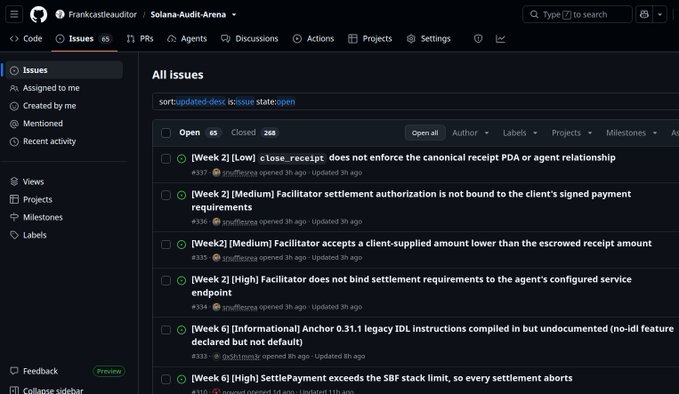Check the box for issue #337
Screen dimensions: 679x394
(x=166, y=158)
